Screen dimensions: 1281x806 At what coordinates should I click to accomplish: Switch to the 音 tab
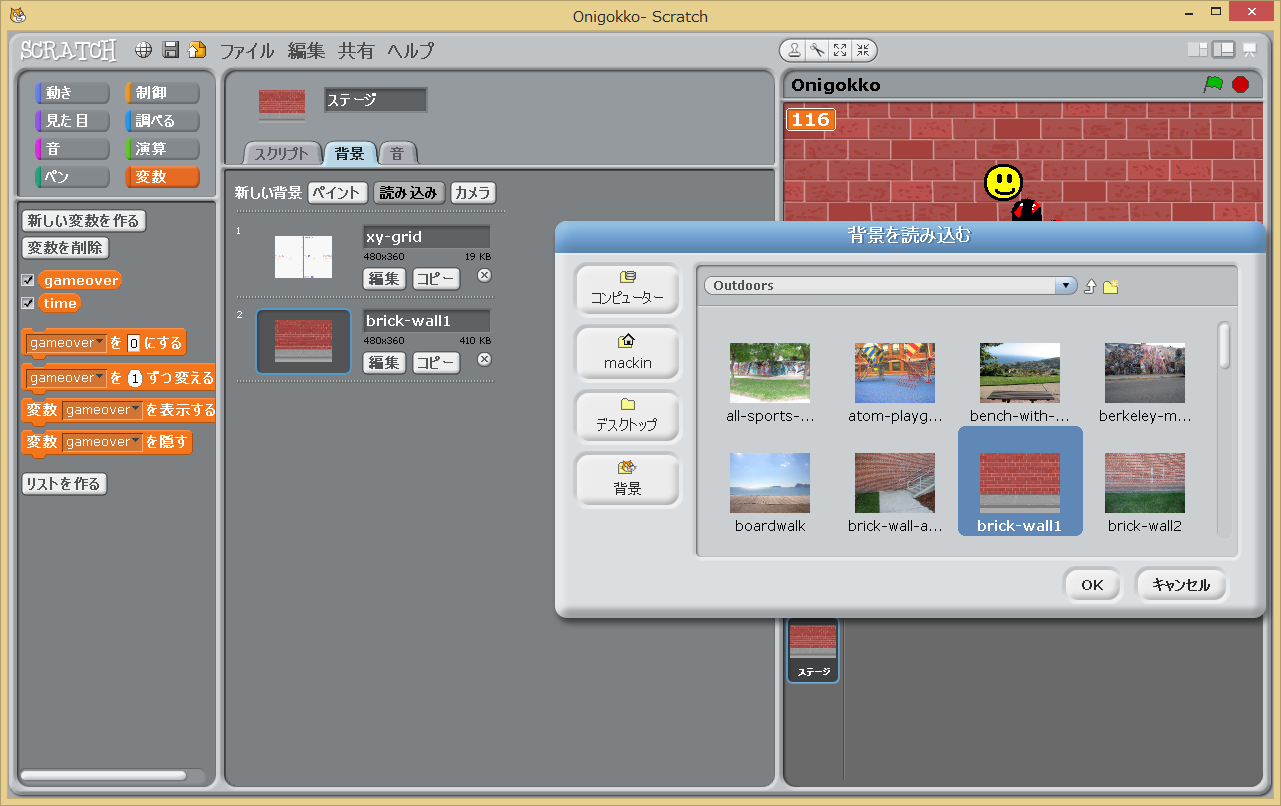[x=397, y=154]
